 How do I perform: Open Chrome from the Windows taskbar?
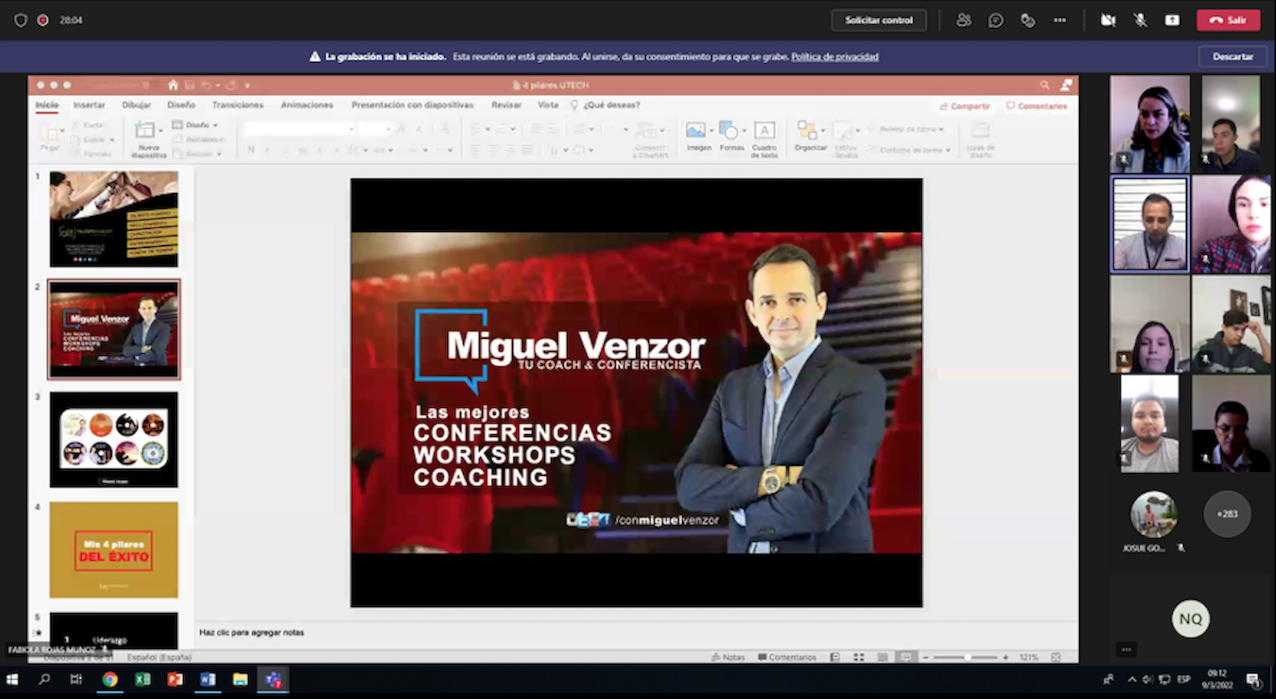pyautogui.click(x=109, y=679)
